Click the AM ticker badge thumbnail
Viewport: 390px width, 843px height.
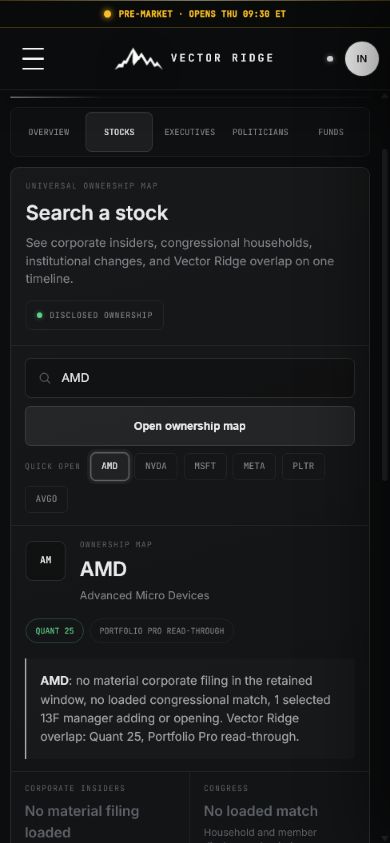click(46, 561)
